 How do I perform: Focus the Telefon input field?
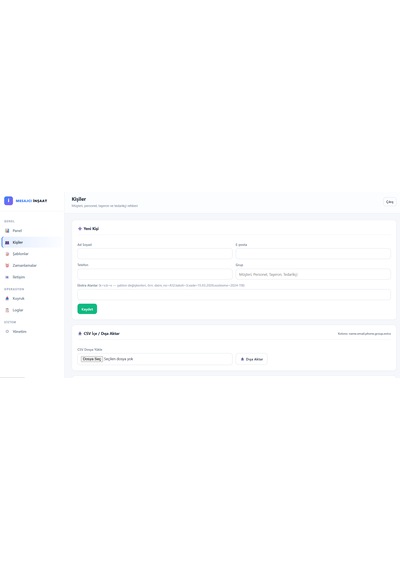click(x=155, y=274)
